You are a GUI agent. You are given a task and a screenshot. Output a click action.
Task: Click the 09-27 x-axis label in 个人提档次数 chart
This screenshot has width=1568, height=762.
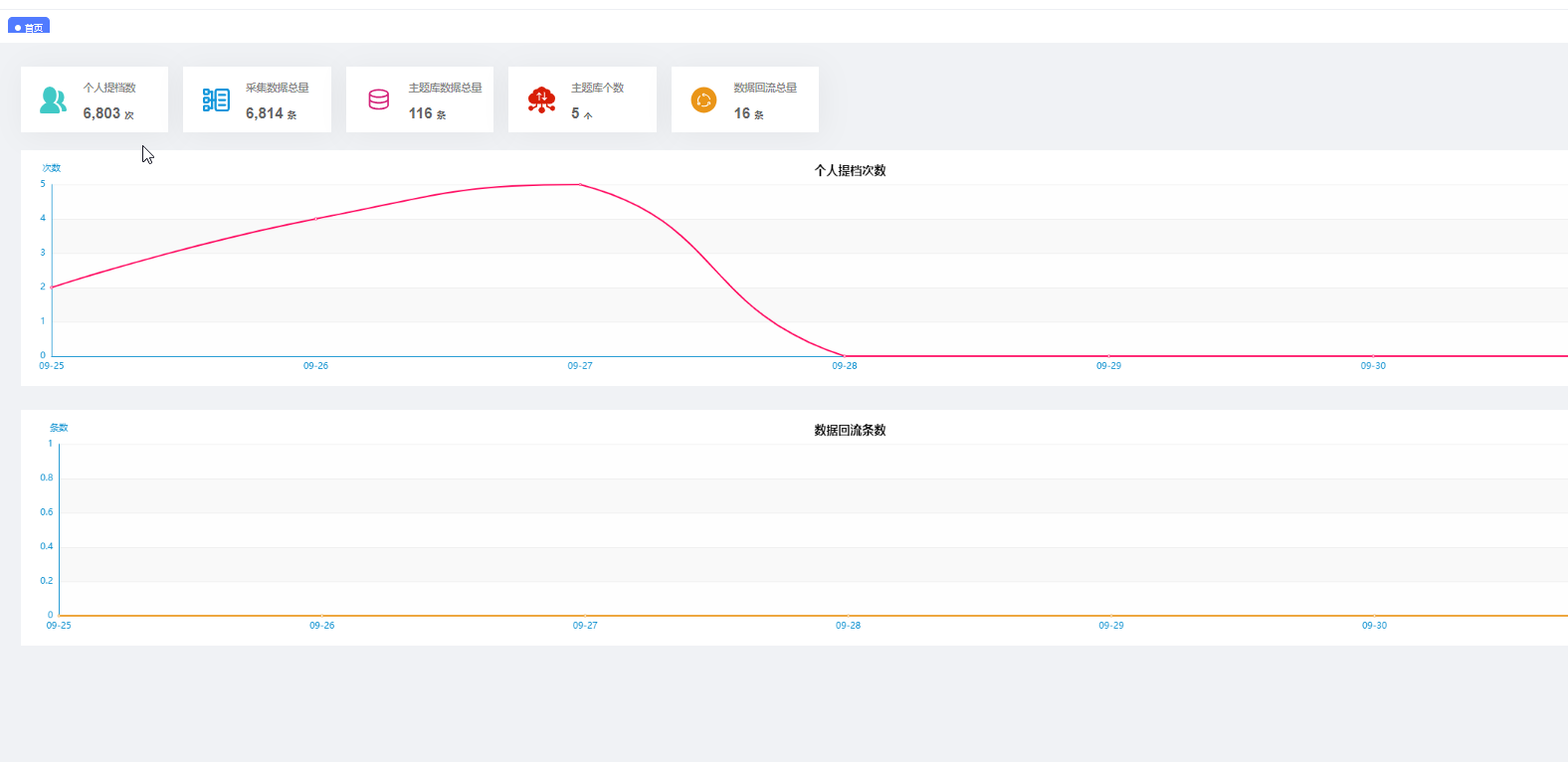pos(580,366)
